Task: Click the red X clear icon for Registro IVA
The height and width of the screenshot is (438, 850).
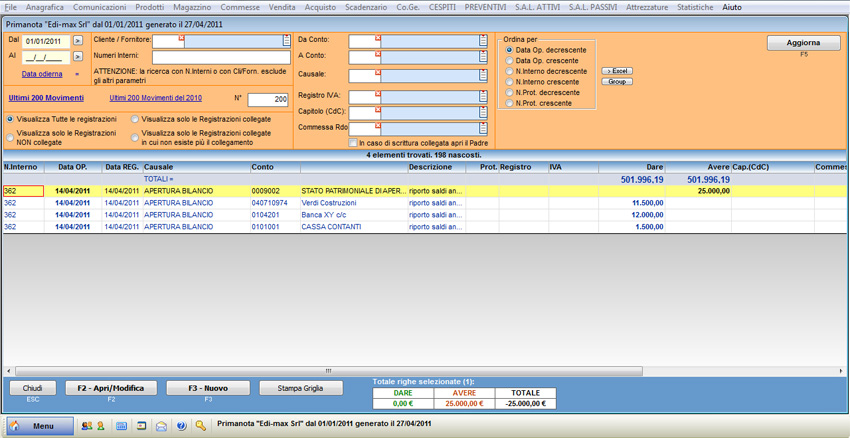Action: (378, 93)
